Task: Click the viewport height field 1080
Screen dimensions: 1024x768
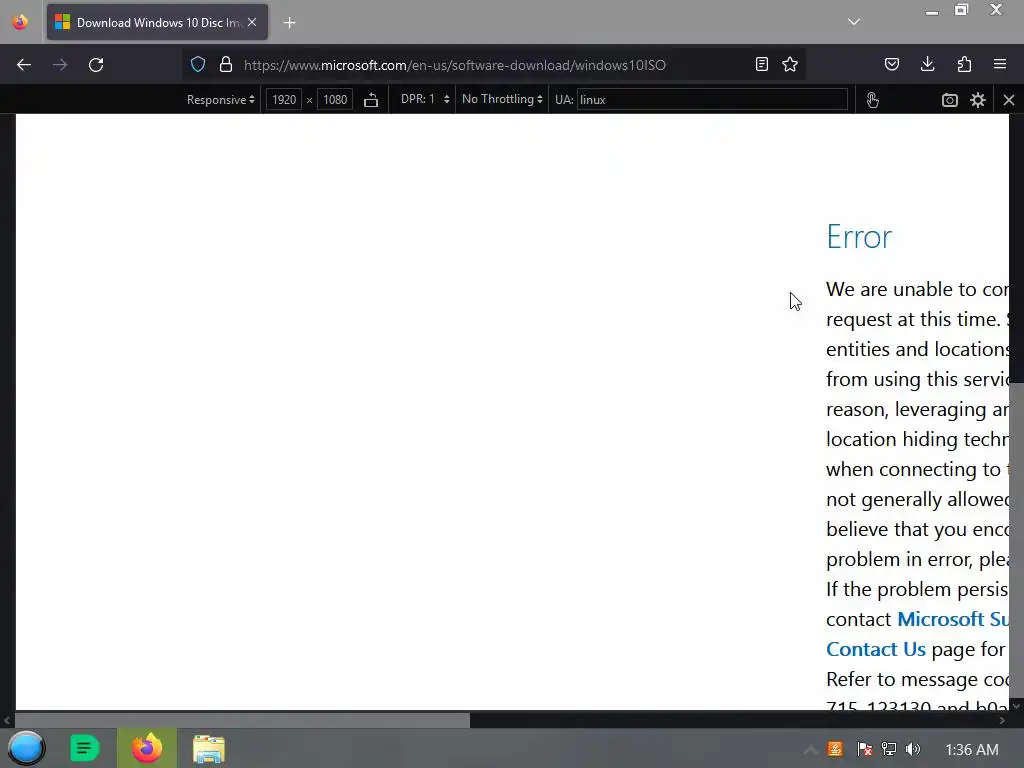Action: [x=335, y=100]
